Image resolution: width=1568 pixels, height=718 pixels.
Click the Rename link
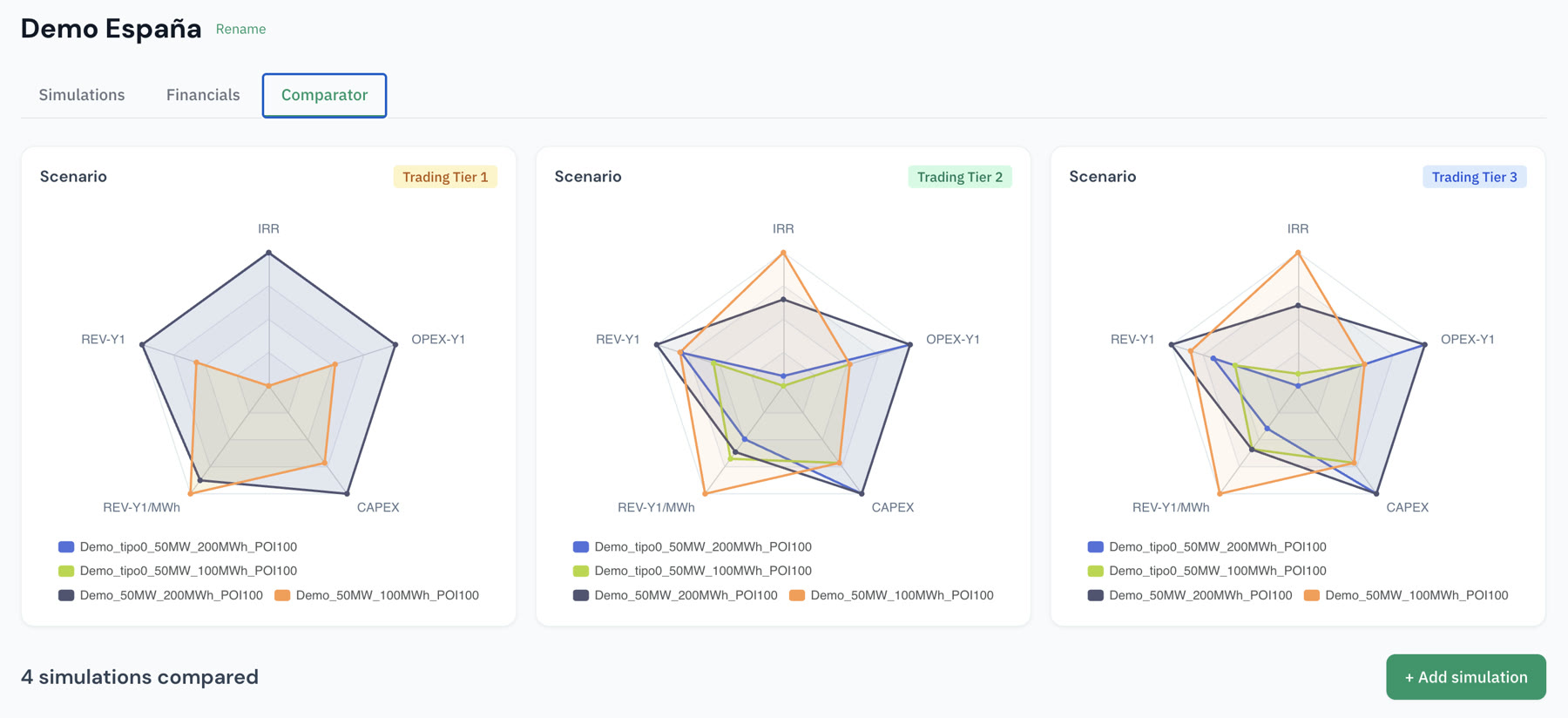(x=240, y=30)
